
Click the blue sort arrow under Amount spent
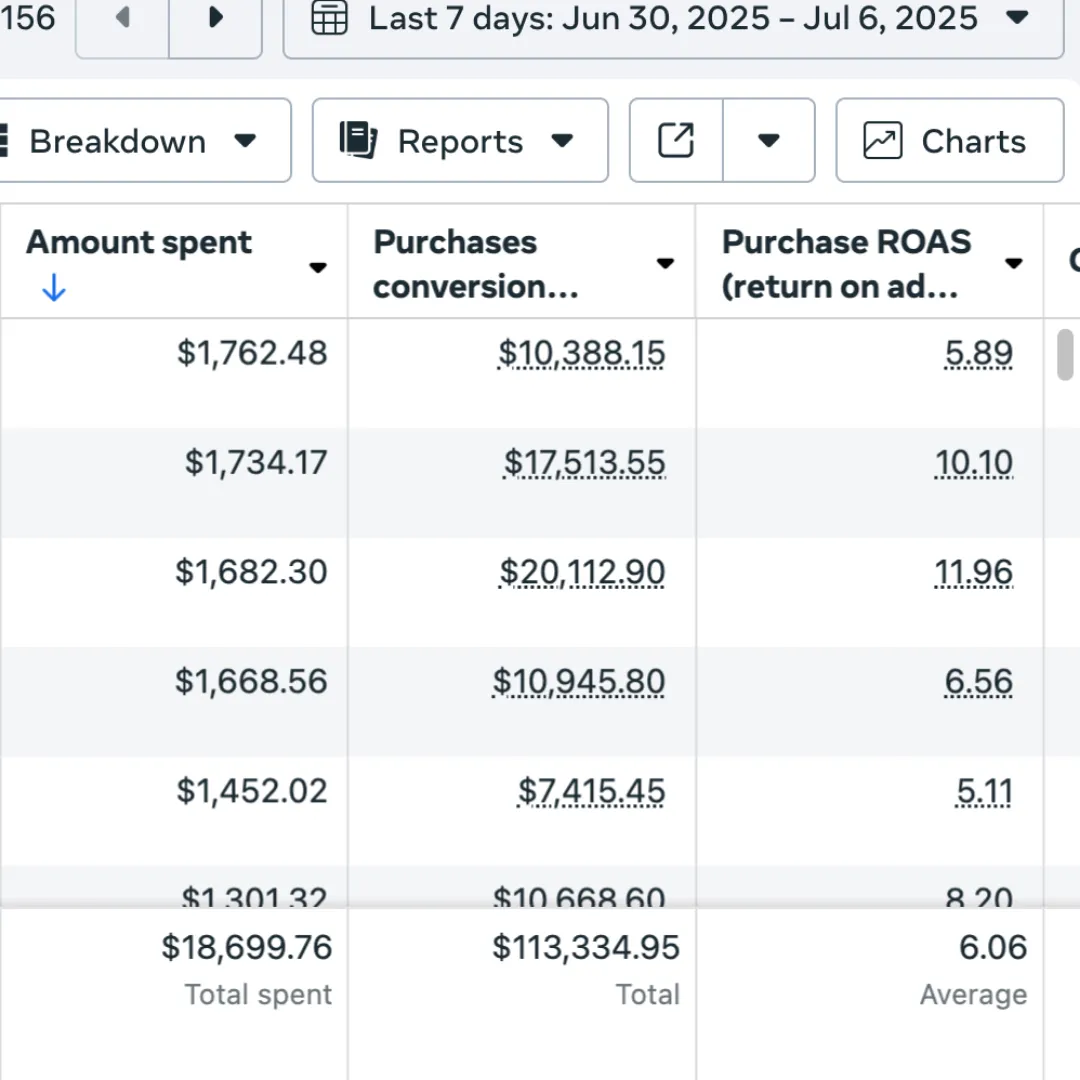click(54, 290)
